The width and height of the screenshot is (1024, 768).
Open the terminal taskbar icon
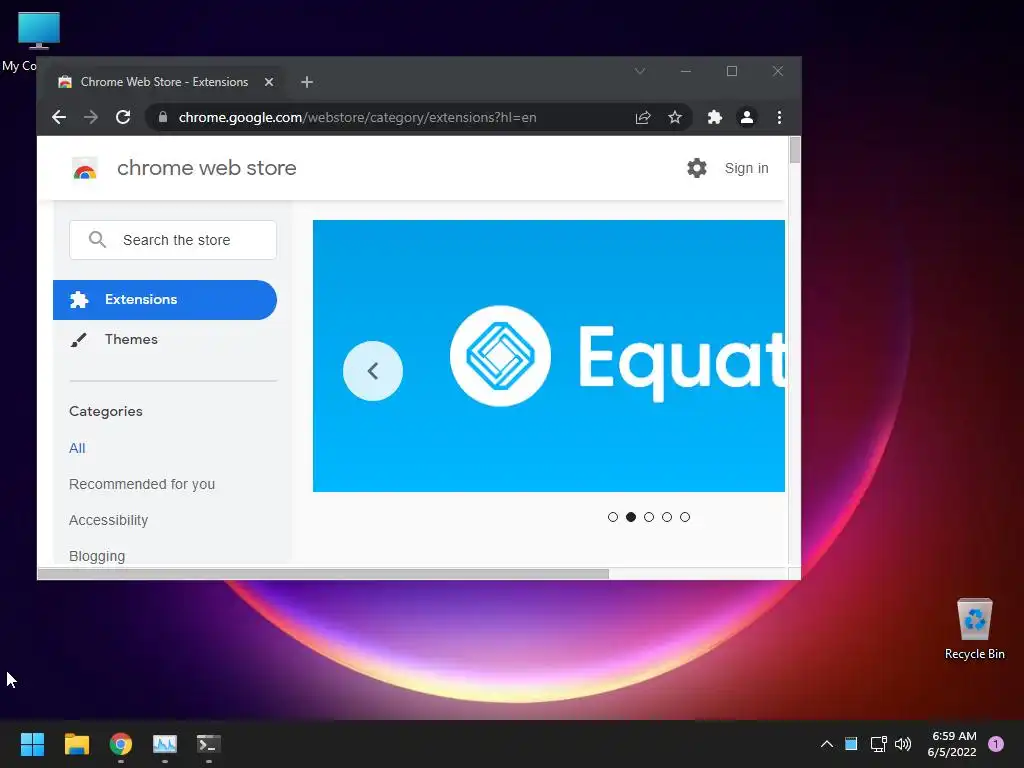pos(209,744)
